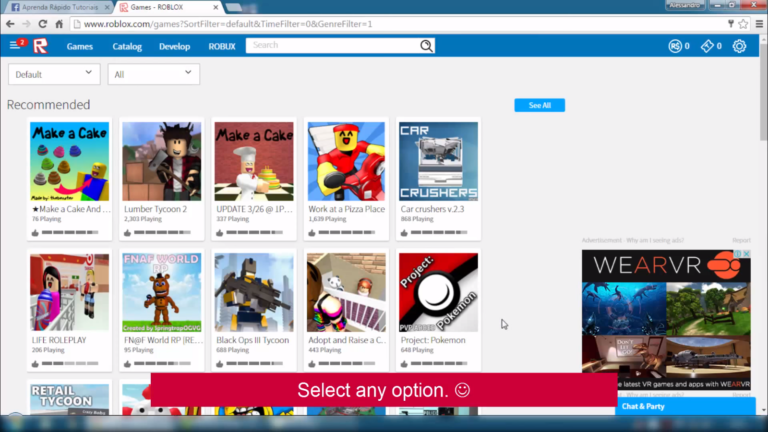
Task: Open the settings gear icon
Action: (x=739, y=46)
